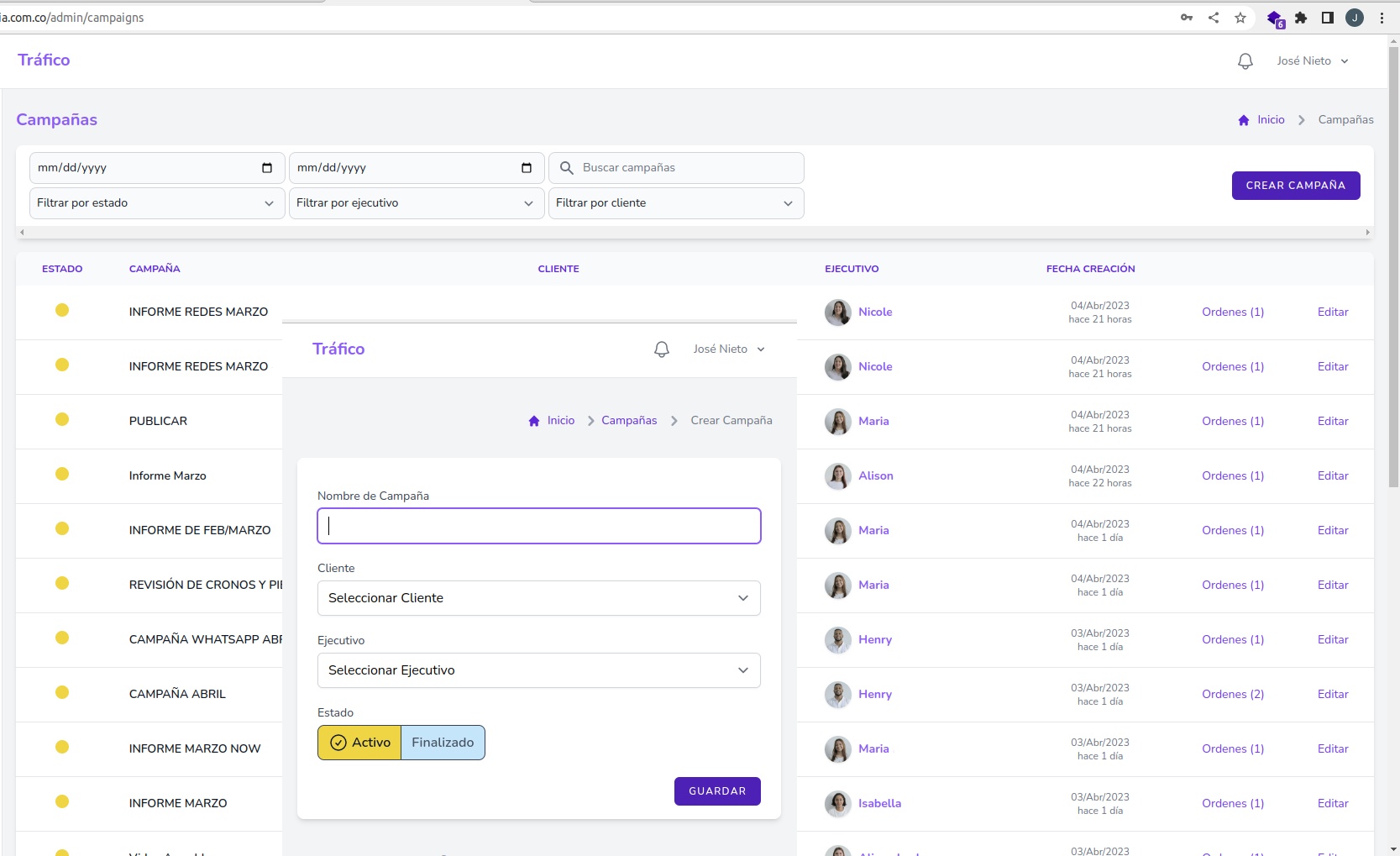Click the password key icon in address bar

pyautogui.click(x=1187, y=18)
